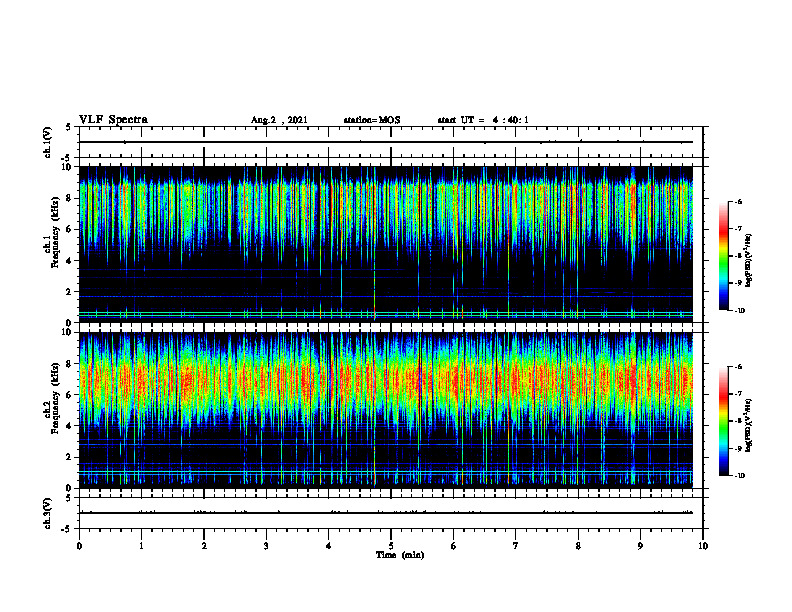Click the log(PSD) label beside ch.2 colorbar
Screen dimensions: 792x612
[x=749, y=425]
